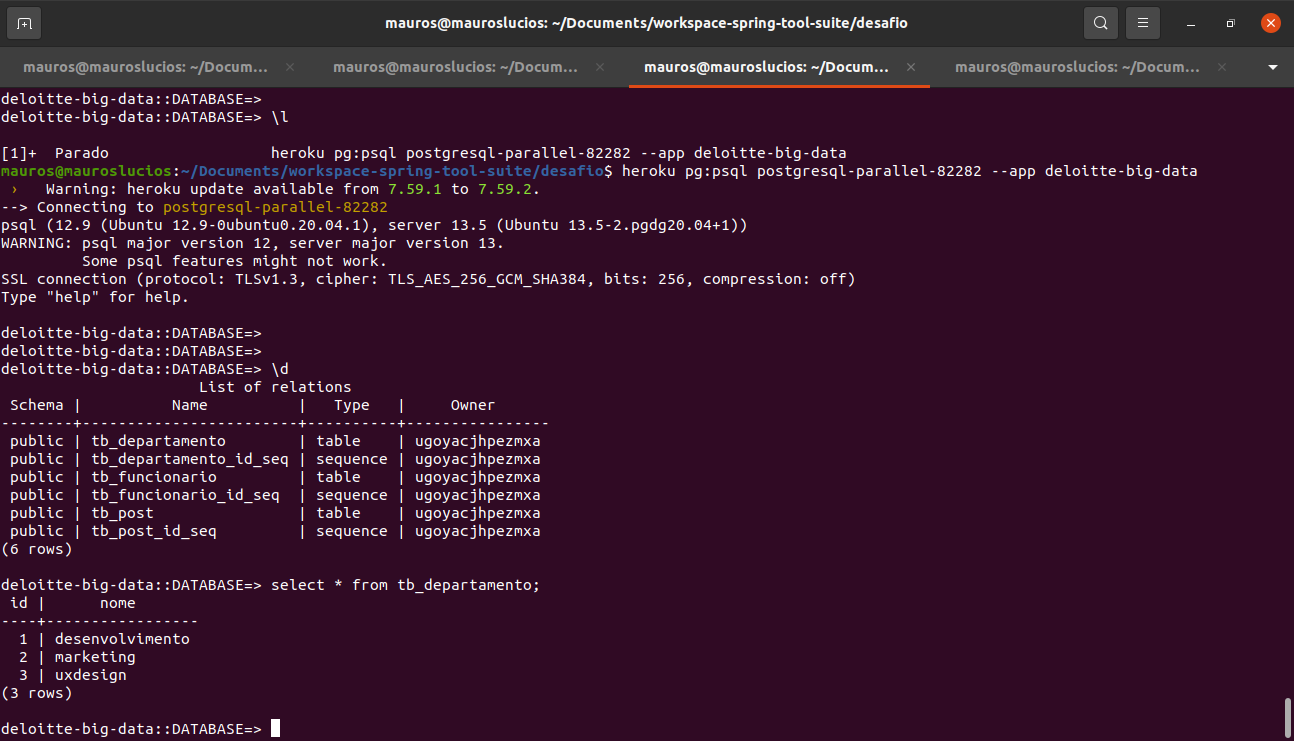Switch to the fourth terminal tab
The image size is (1294, 741).
point(1077,67)
